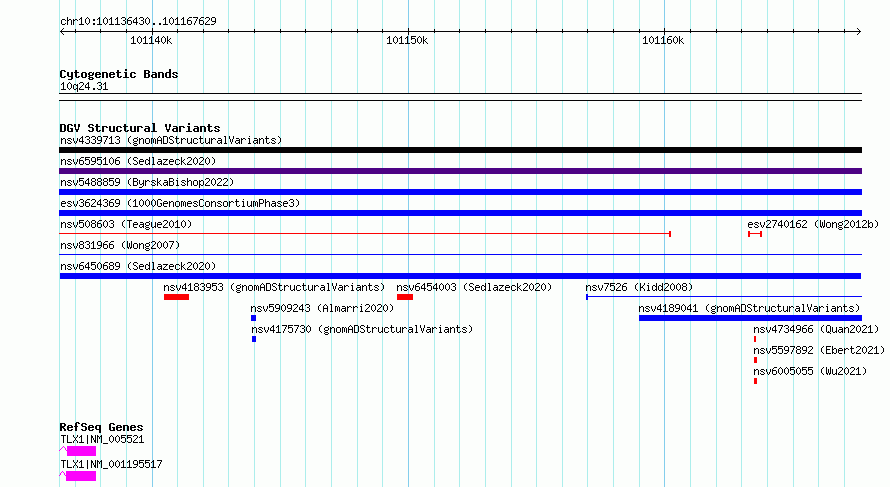Click the nsv4734966 red tick mark
890x487 pixels.
pos(755,339)
